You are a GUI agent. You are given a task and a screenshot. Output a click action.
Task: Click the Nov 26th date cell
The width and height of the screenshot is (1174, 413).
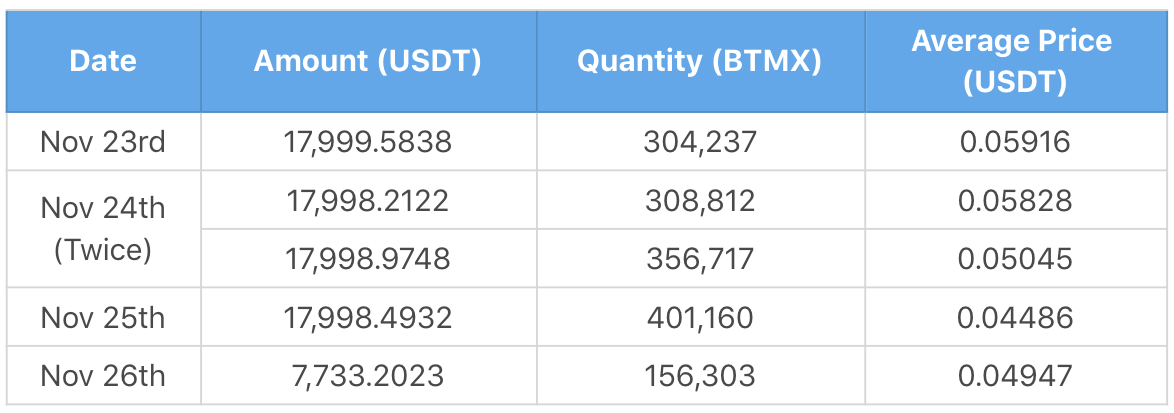[103, 376]
